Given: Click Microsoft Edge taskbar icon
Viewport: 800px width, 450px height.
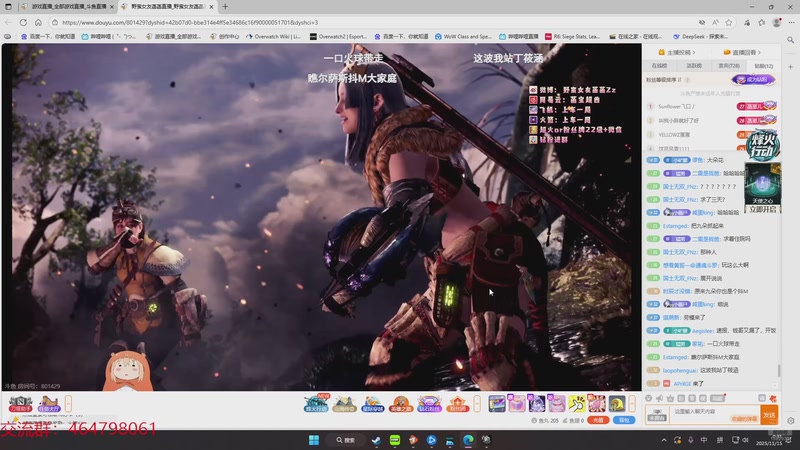Looking at the screenshot, I should coord(468,440).
